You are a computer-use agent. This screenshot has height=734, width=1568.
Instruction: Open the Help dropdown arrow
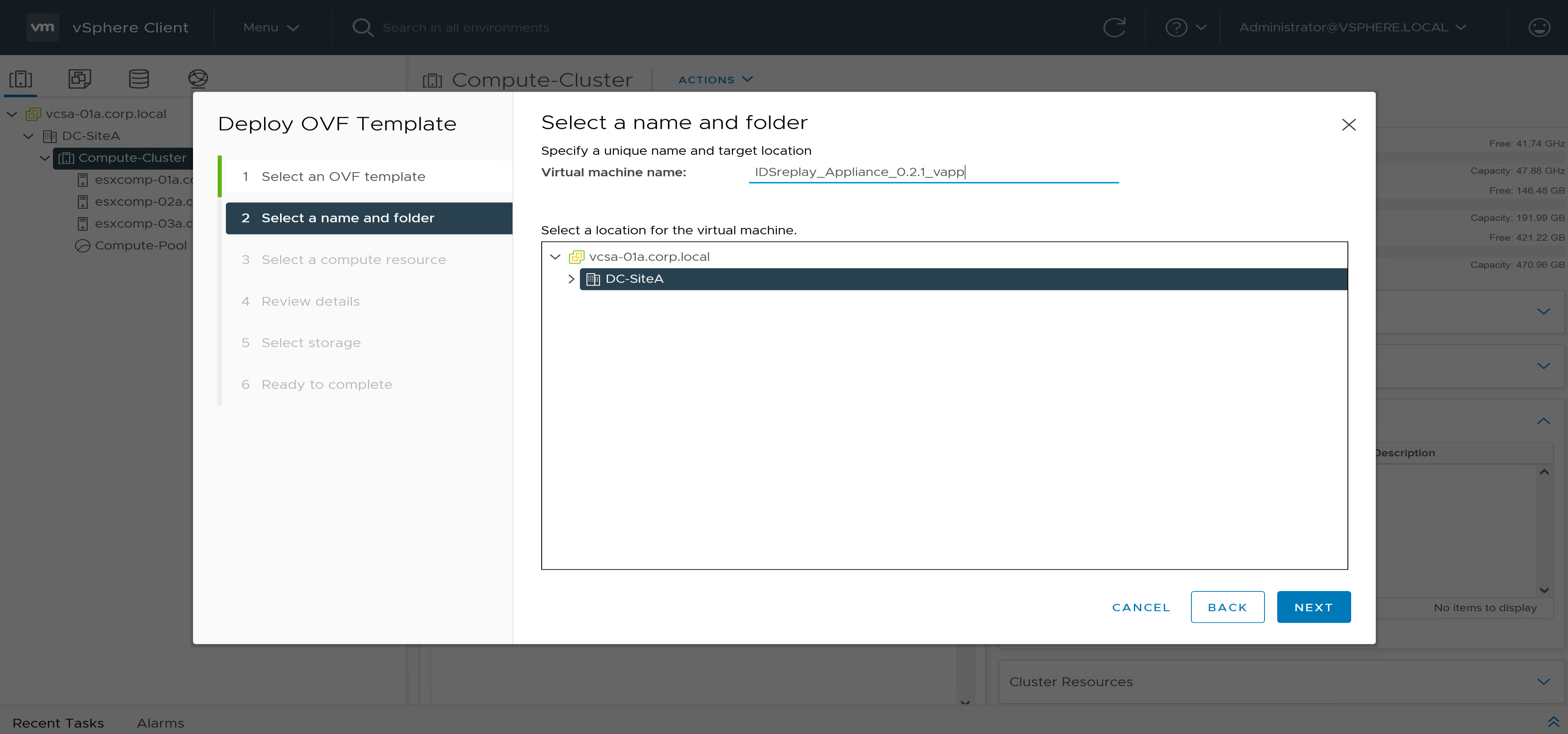tap(1201, 28)
